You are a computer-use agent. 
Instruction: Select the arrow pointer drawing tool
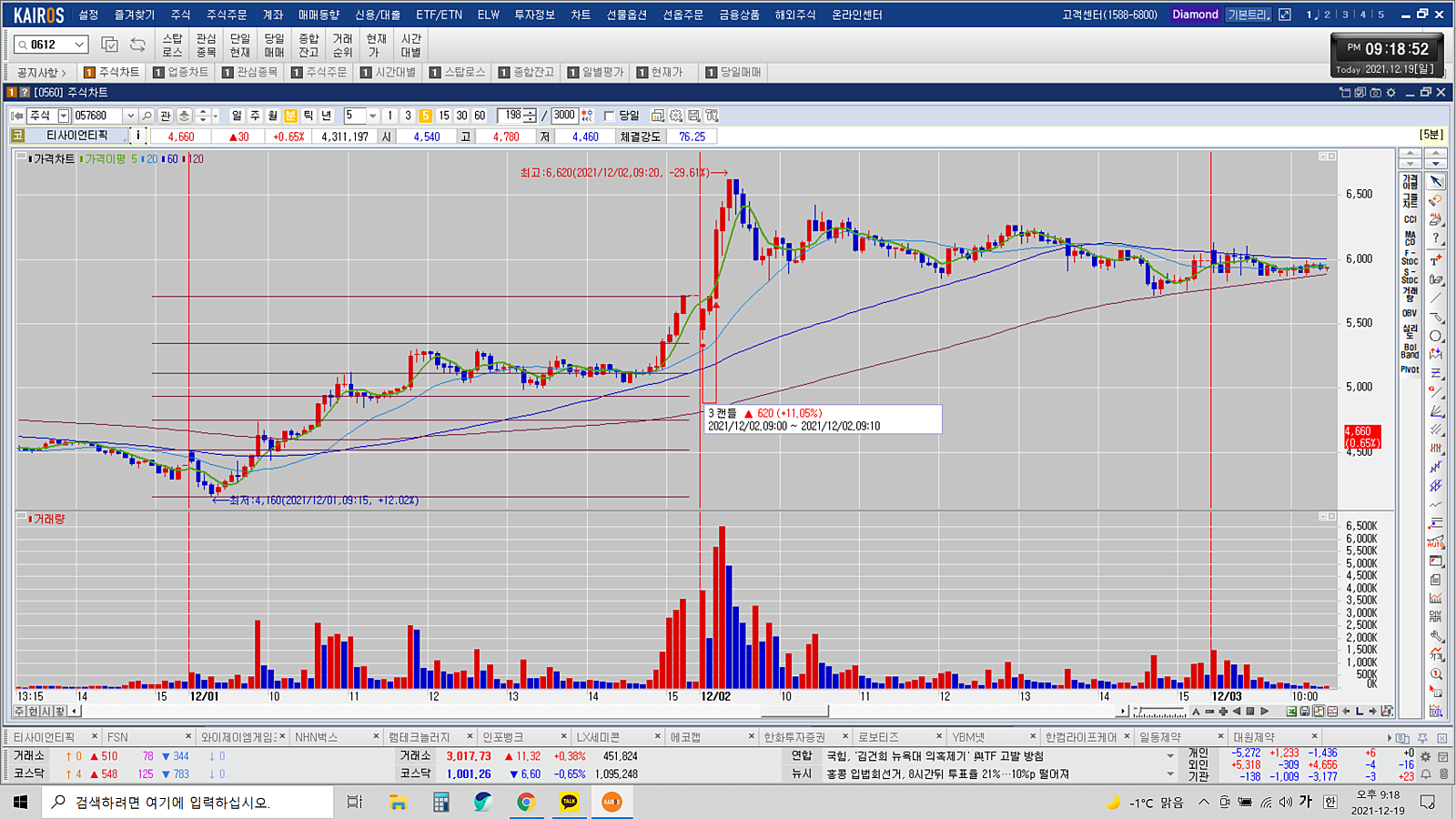(1436, 182)
